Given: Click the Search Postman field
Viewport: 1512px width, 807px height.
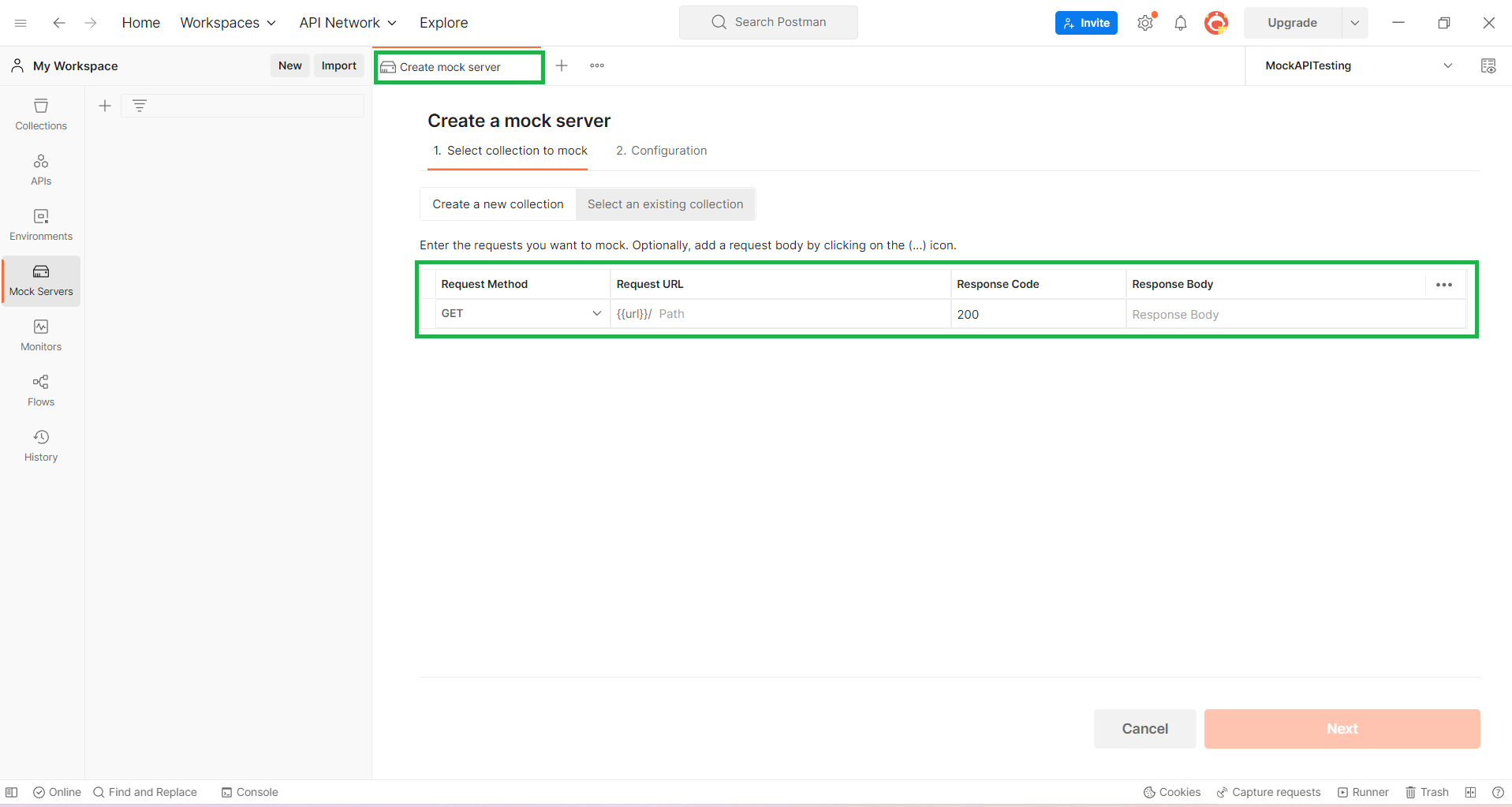Looking at the screenshot, I should click(x=768, y=22).
